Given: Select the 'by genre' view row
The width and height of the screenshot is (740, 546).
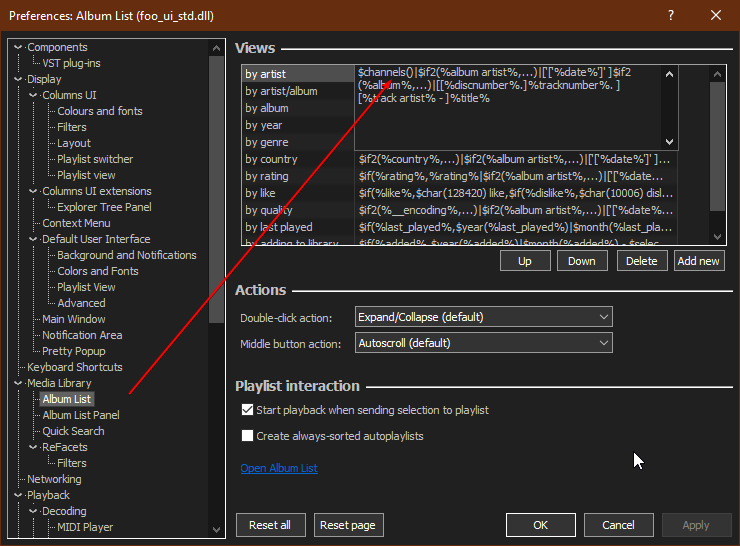Looking at the screenshot, I should tap(267, 142).
